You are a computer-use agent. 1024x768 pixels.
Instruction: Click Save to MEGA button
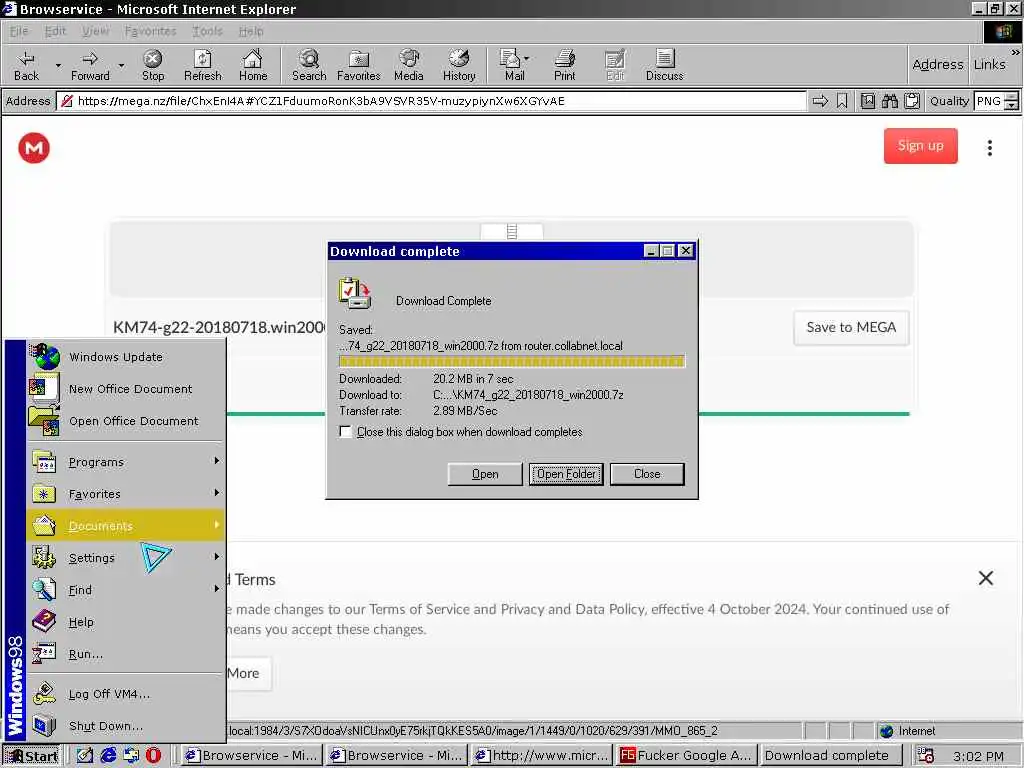851,327
